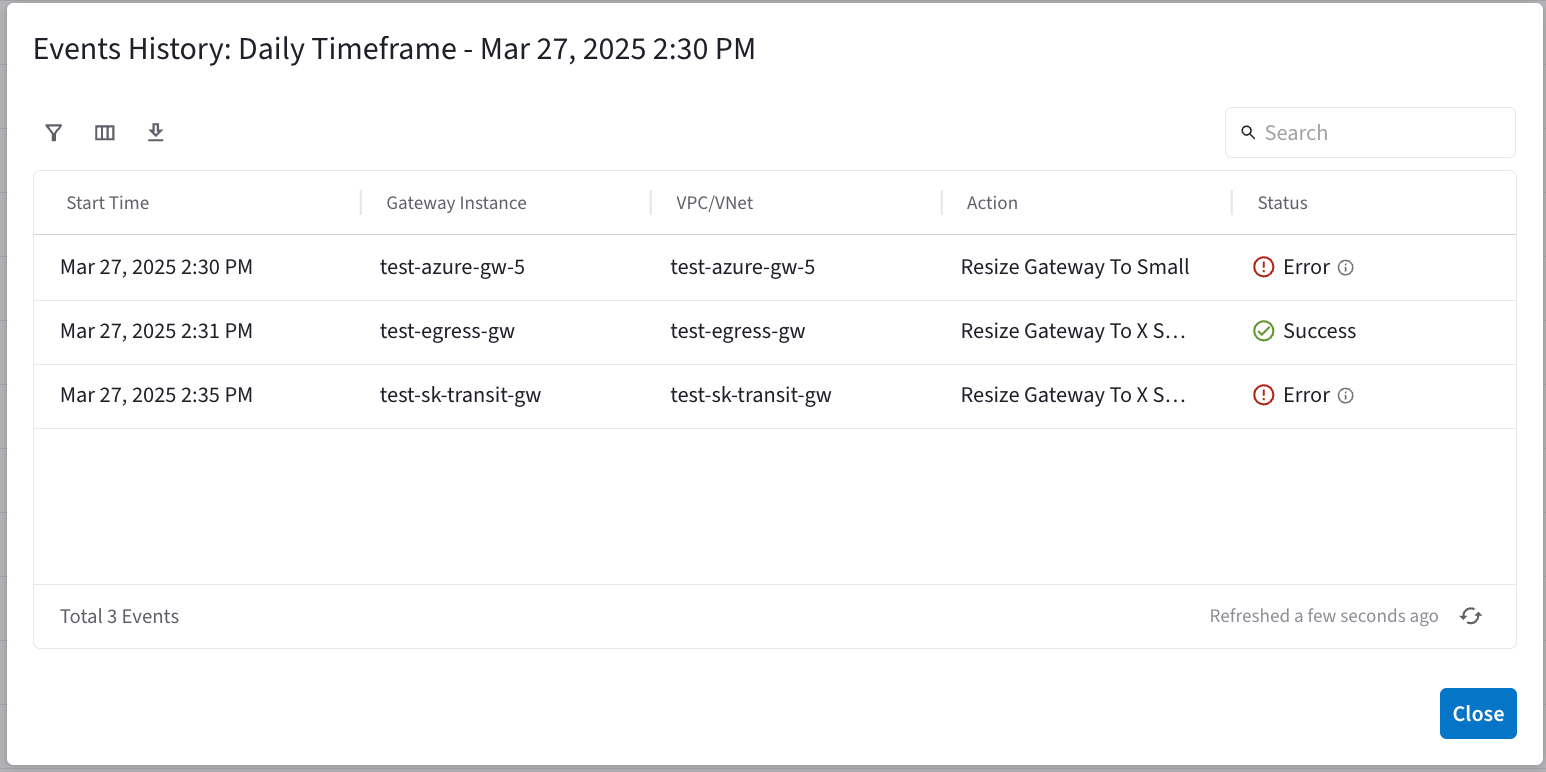Click info icon next to test-azure-gw-5 Error
Image resolution: width=1546 pixels, height=772 pixels.
coord(1346,268)
